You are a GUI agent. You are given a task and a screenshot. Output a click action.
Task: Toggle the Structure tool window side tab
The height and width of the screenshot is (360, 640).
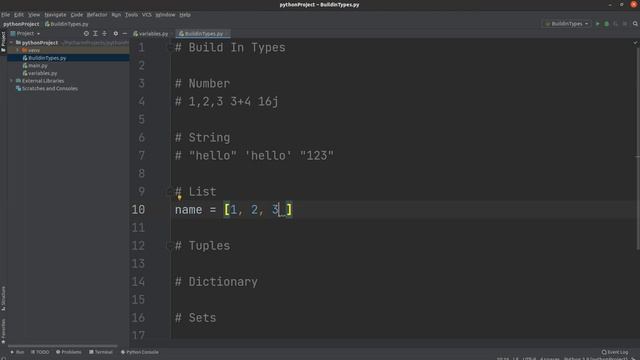coord(3,298)
